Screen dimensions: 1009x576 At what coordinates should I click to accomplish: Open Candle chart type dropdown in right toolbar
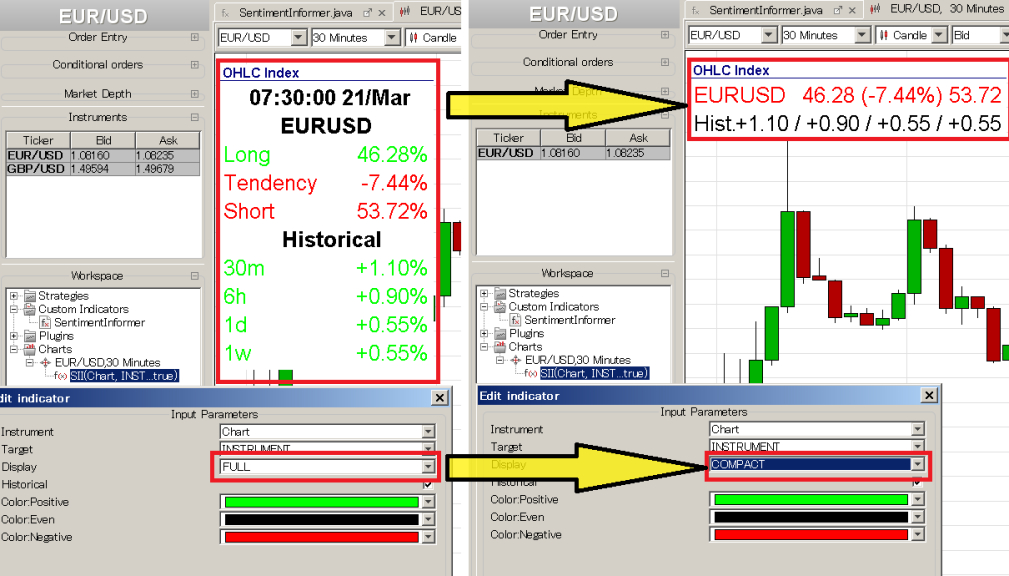click(x=939, y=35)
